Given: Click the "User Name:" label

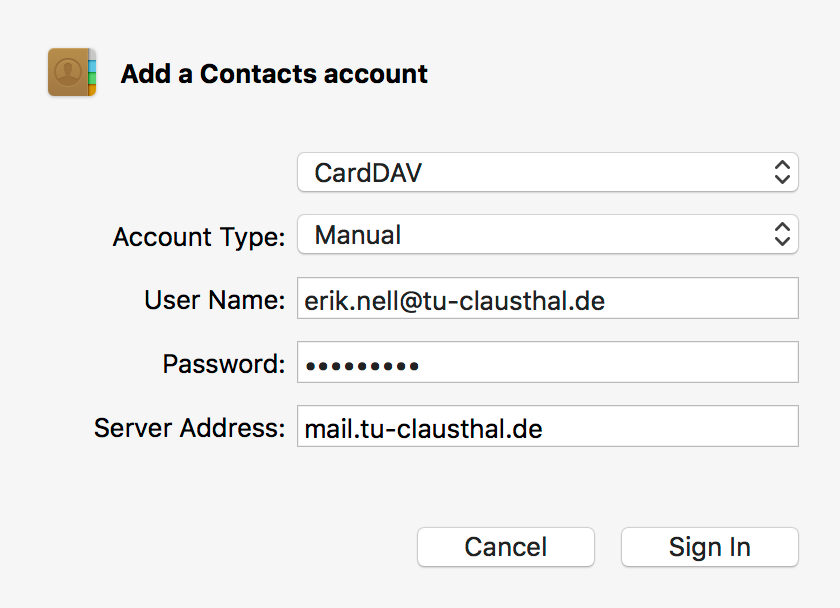Looking at the screenshot, I should tap(215, 299).
